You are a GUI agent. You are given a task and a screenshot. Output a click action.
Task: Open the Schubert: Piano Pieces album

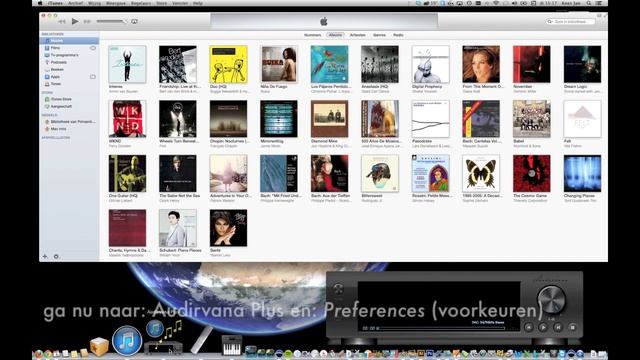178,228
